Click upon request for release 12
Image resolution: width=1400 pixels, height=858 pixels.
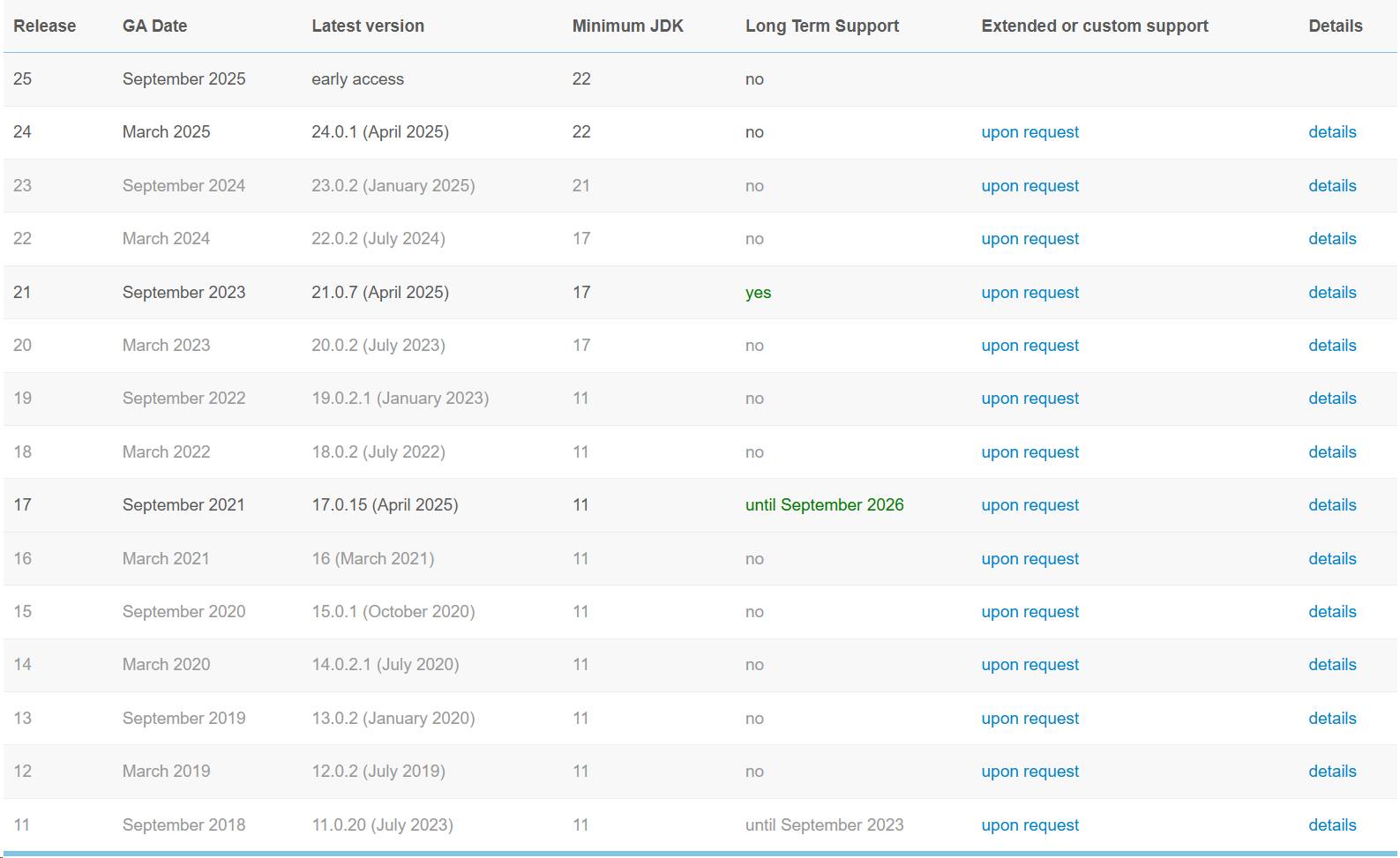(x=1029, y=772)
